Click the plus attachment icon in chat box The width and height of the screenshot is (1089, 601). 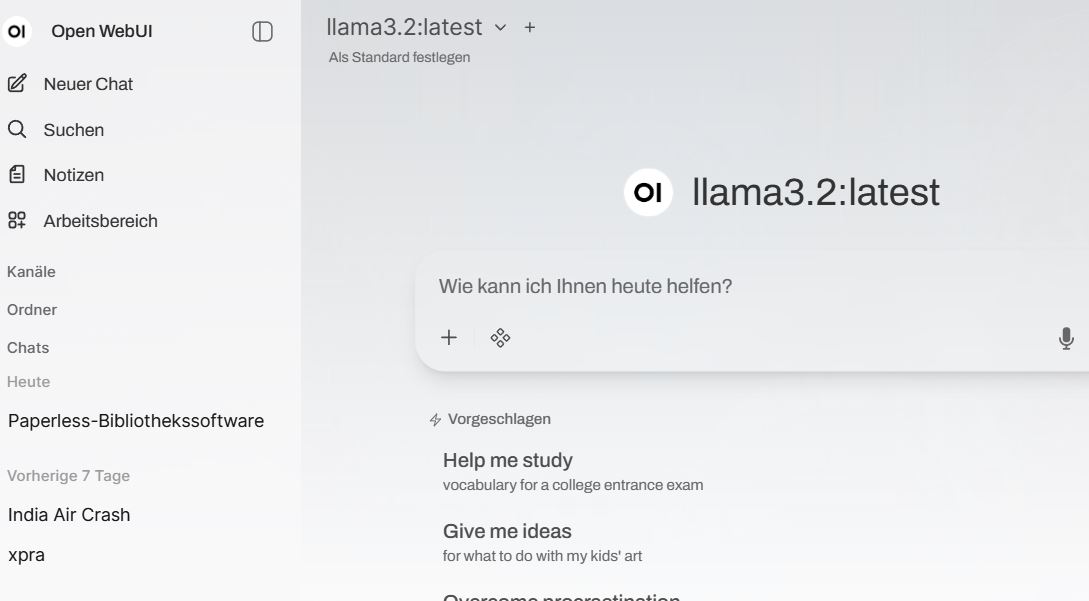pyautogui.click(x=449, y=338)
